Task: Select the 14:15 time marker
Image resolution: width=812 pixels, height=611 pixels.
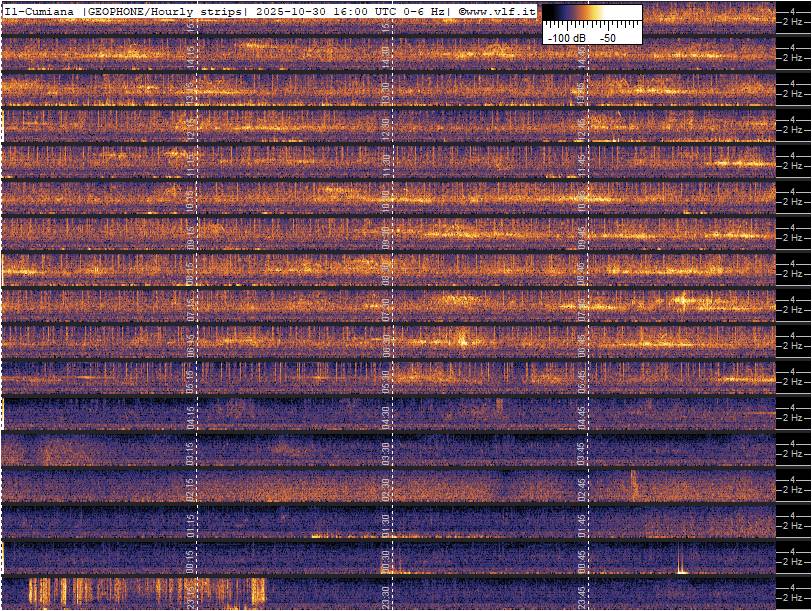Action: (x=192, y=56)
